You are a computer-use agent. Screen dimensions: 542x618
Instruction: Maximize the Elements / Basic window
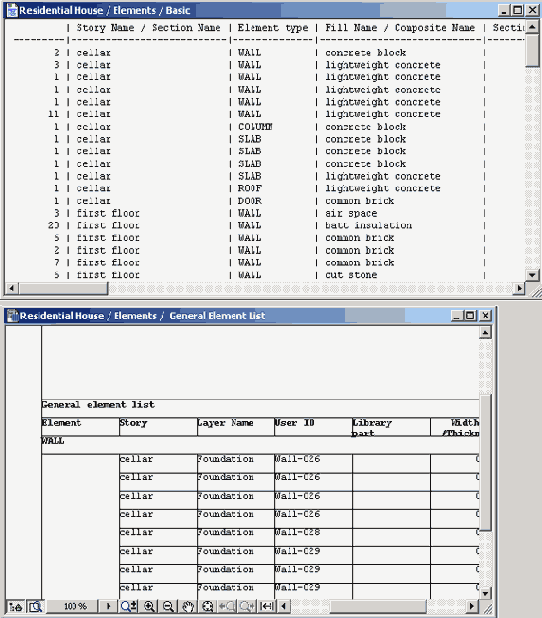coord(518,10)
